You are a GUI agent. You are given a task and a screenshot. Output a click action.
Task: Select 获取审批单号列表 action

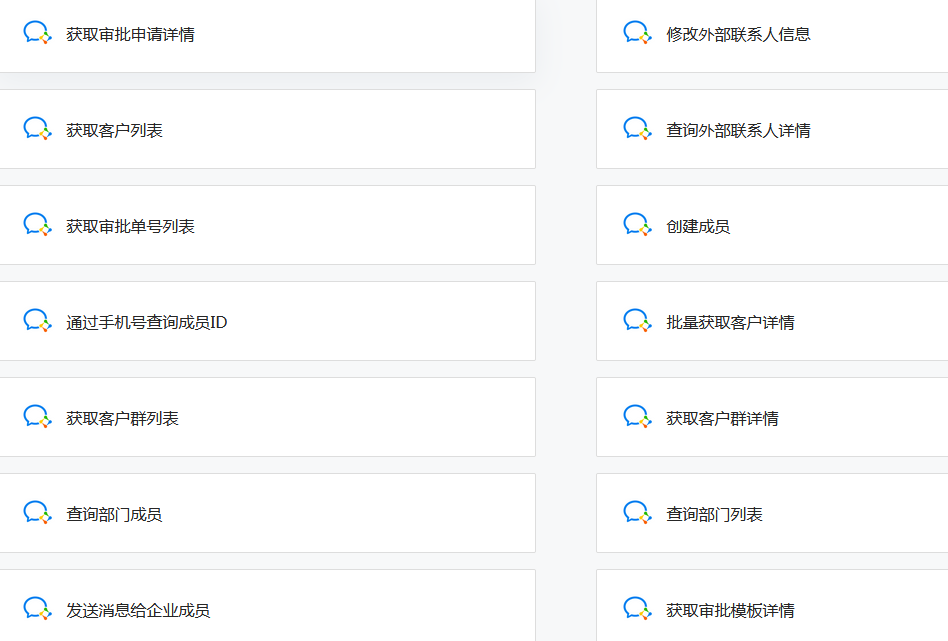point(267,225)
